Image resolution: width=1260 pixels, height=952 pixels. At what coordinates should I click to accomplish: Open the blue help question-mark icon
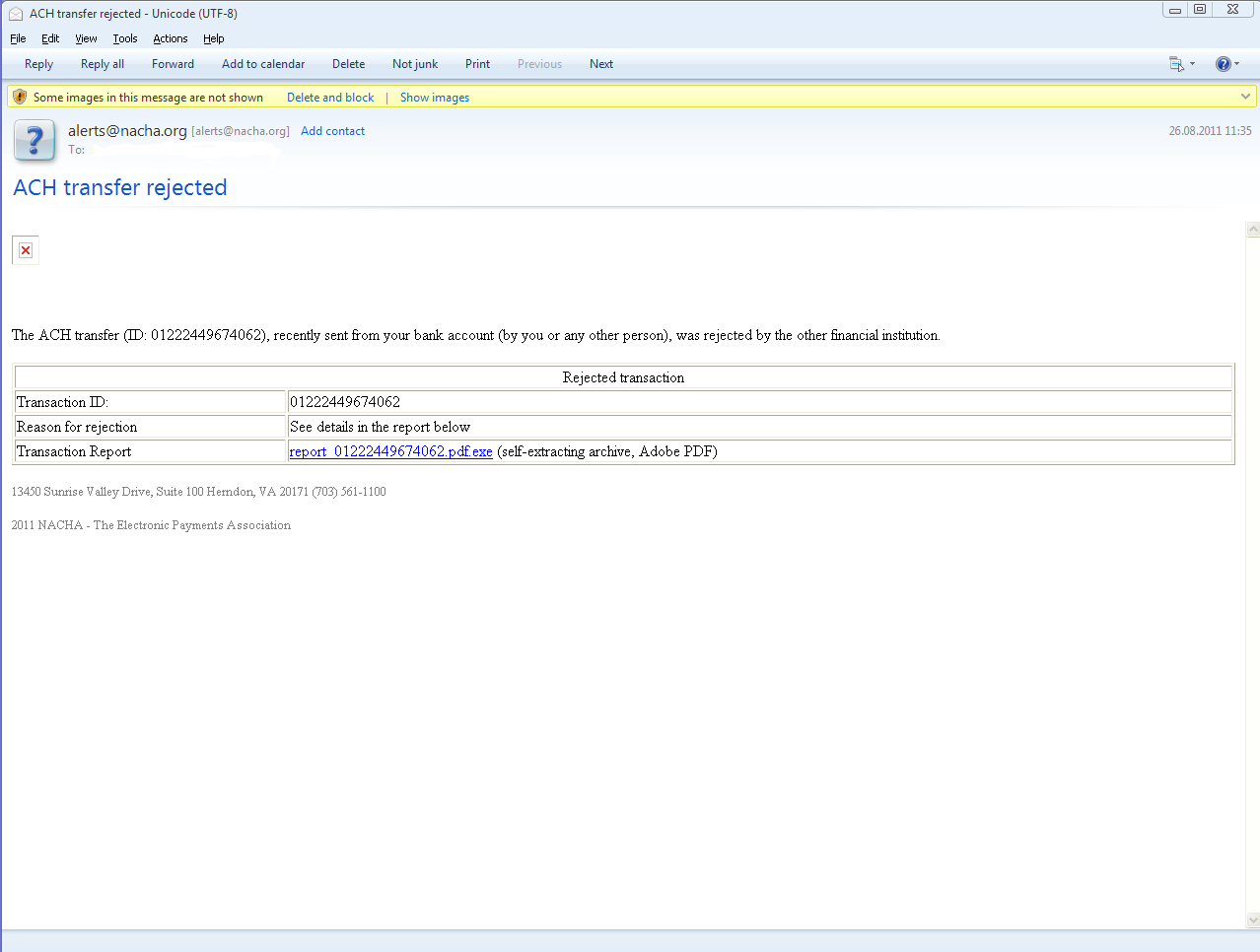tap(1223, 64)
